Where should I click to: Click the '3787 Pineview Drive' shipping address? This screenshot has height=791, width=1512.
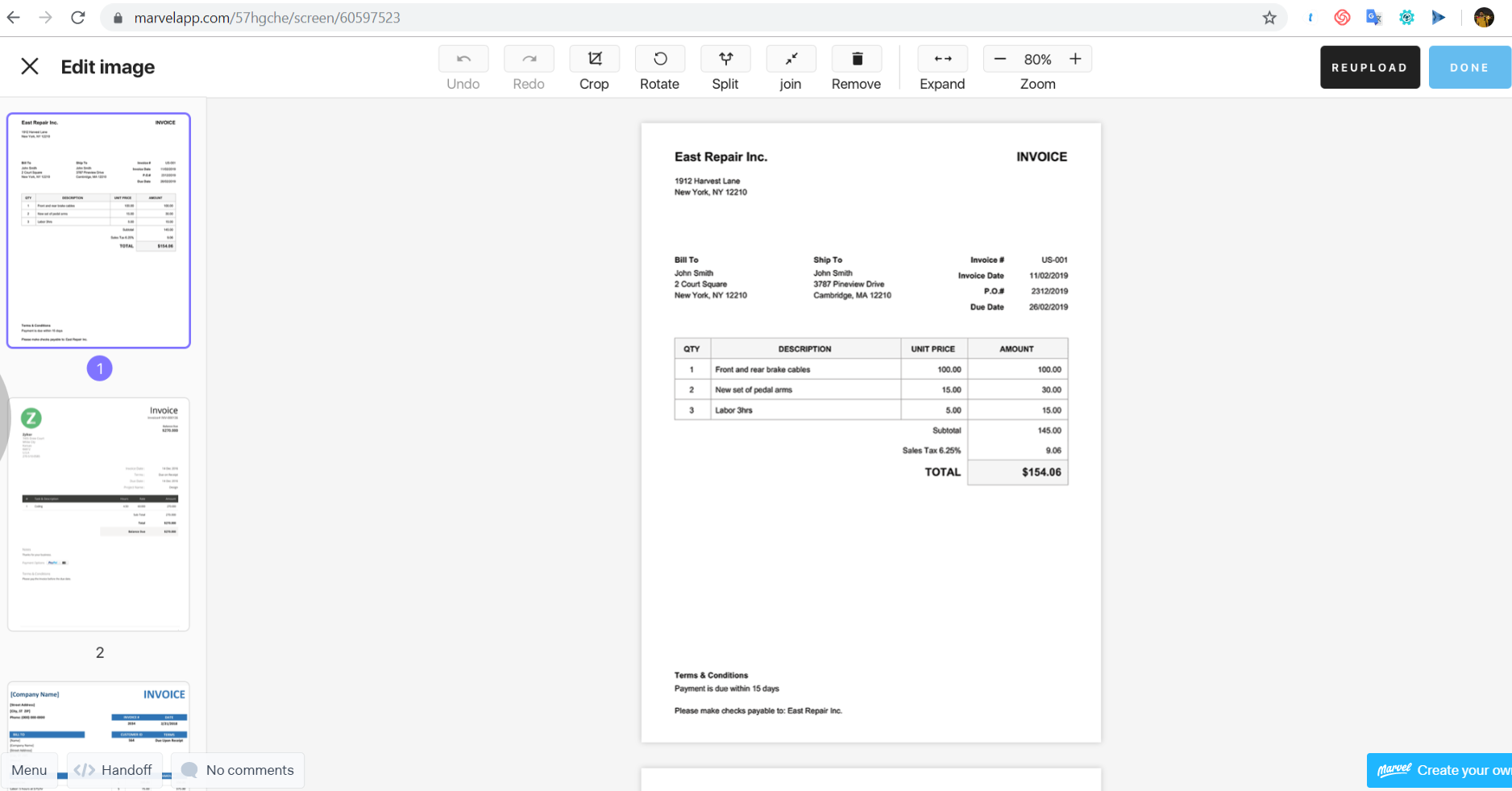pyautogui.click(x=849, y=284)
